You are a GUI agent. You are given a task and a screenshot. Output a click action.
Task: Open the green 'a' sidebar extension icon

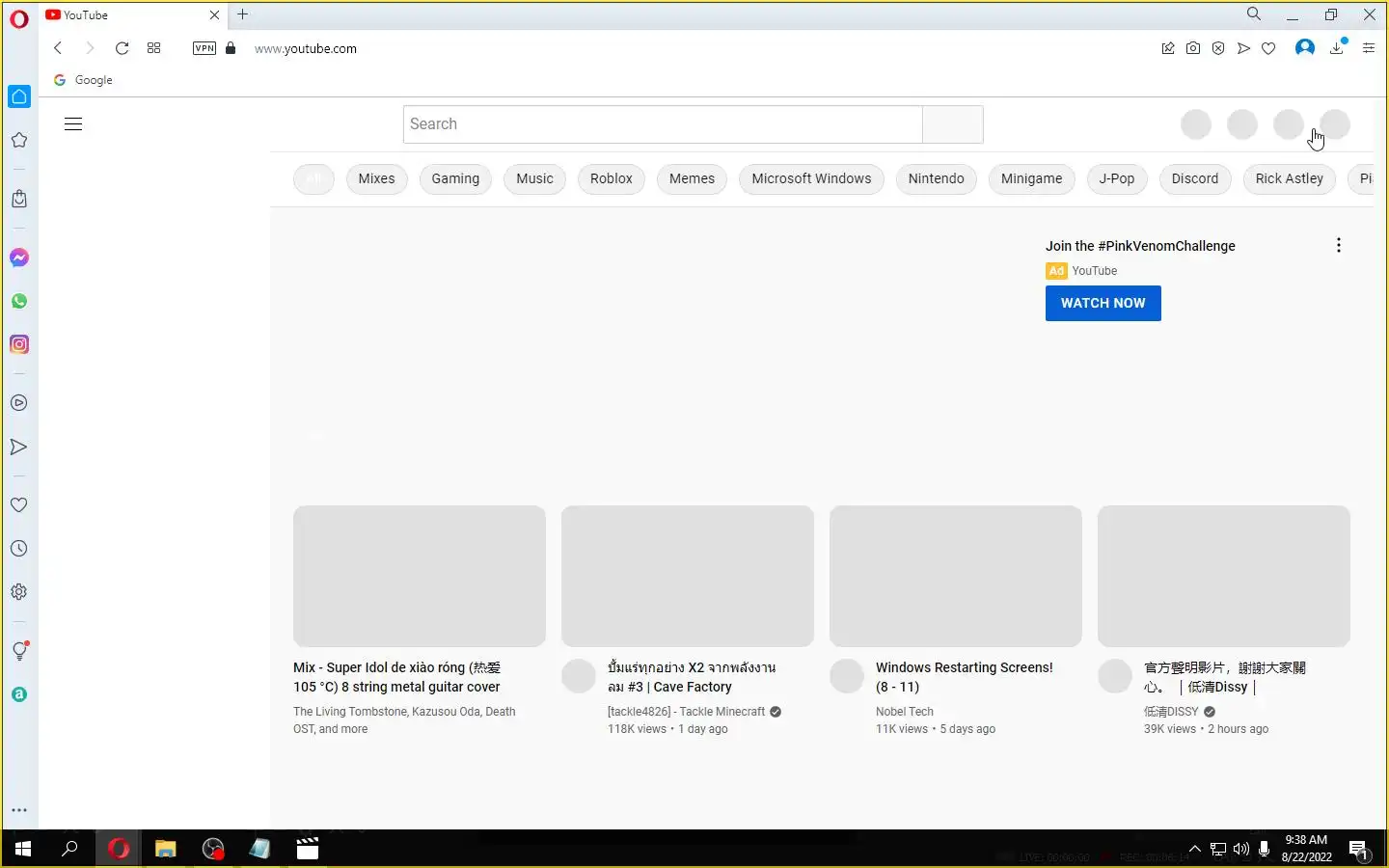point(19,694)
